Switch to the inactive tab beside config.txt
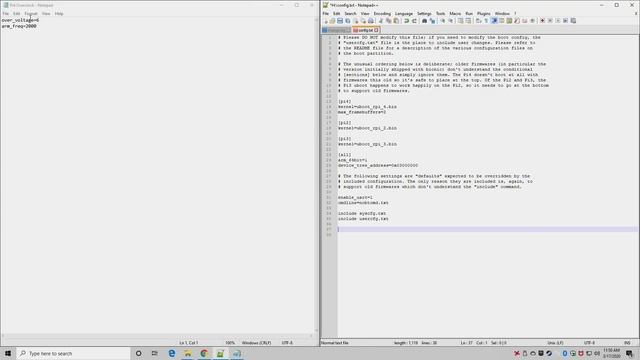Image resolution: width=640 pixels, height=360 pixels. 336,30
